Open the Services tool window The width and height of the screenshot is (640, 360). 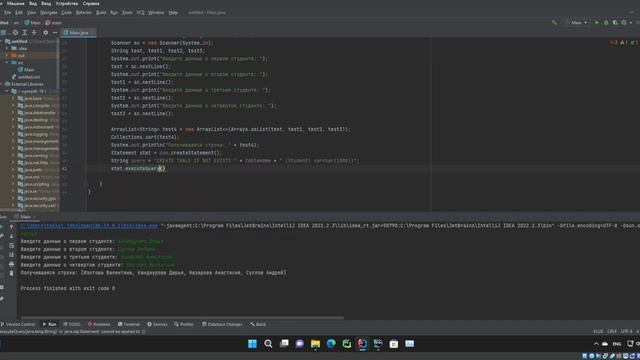[157, 324]
